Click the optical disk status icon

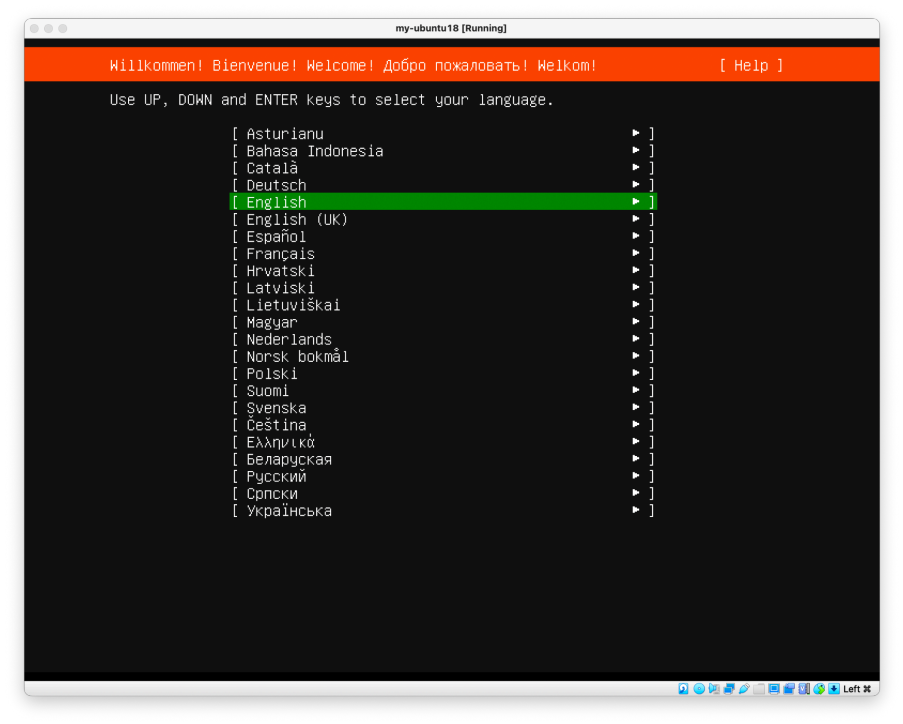pyautogui.click(x=699, y=688)
